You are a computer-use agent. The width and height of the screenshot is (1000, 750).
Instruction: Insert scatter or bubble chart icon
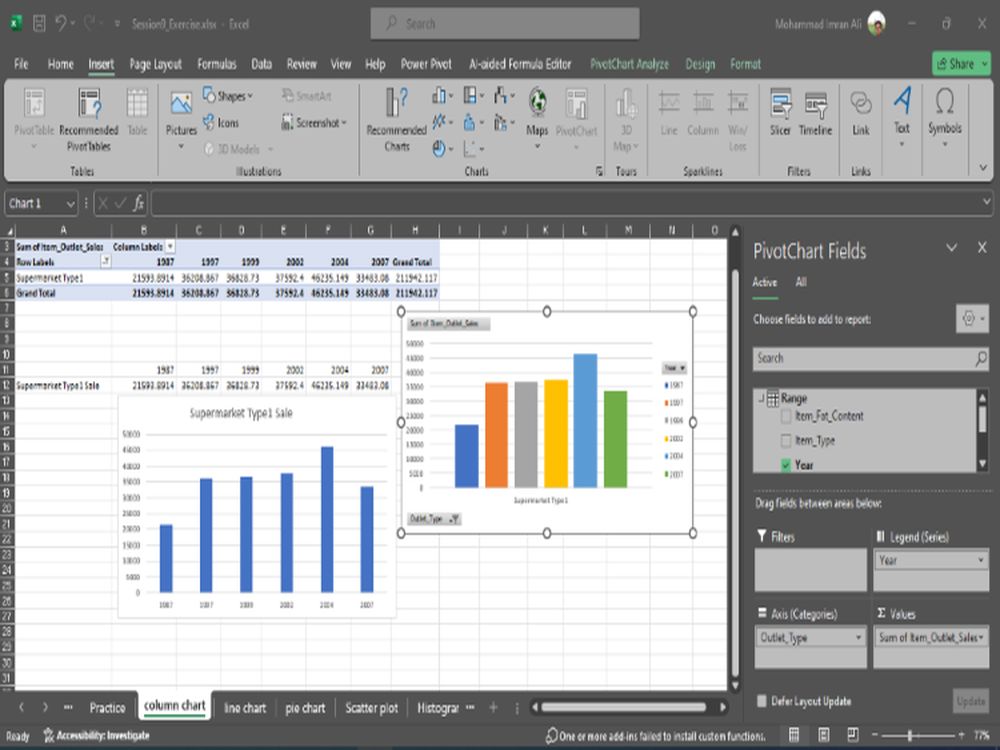[473, 149]
